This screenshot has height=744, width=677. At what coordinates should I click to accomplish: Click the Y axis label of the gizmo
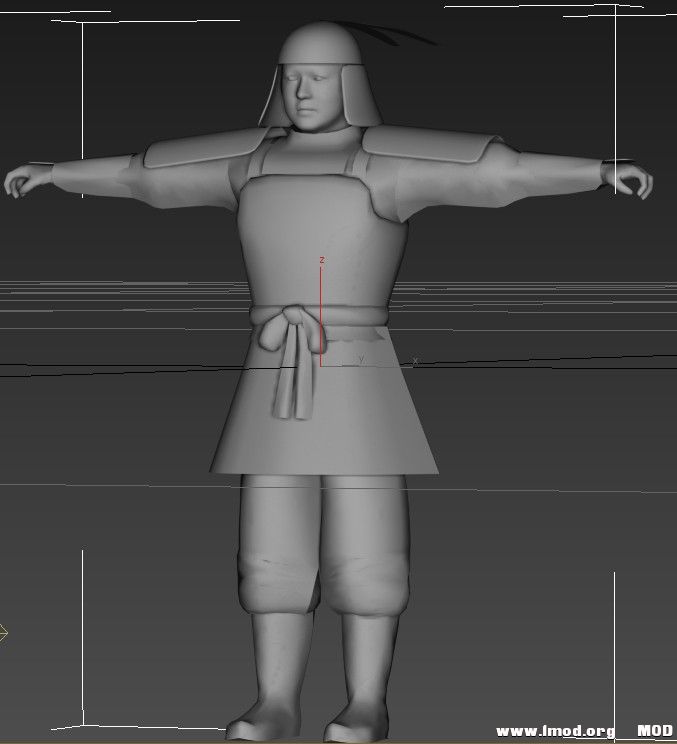(x=362, y=359)
